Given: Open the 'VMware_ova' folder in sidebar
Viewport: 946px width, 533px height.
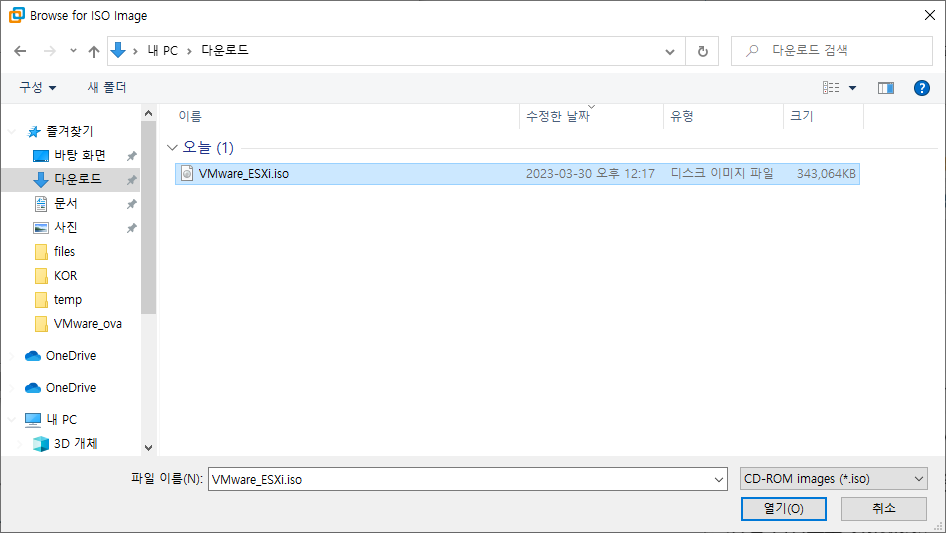Looking at the screenshot, I should click(x=87, y=324).
